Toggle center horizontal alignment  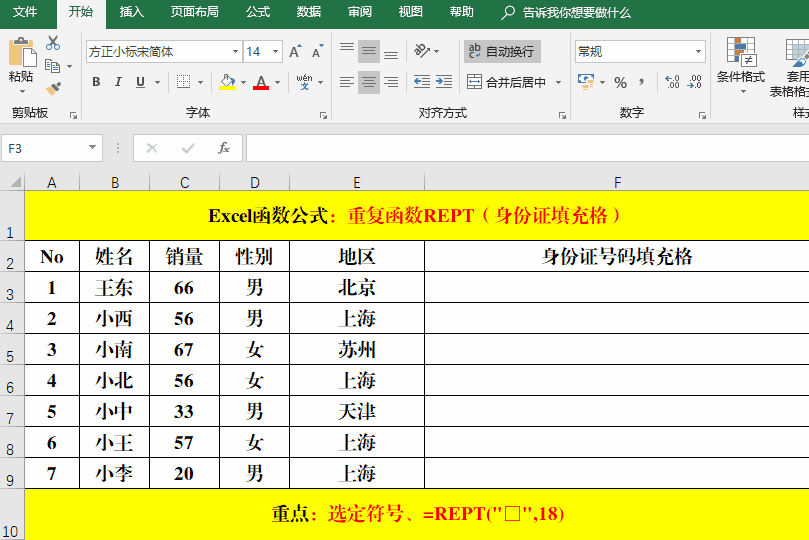pos(369,81)
